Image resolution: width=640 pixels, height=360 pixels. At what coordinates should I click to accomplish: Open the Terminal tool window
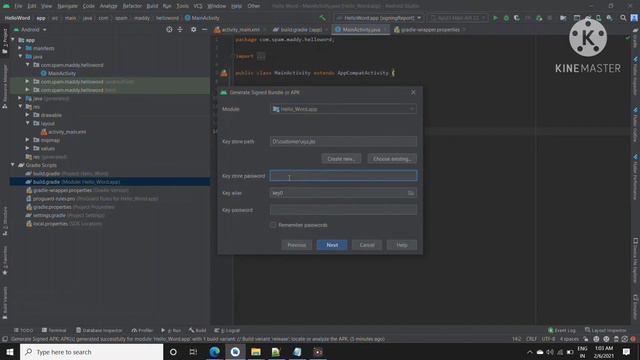54,330
